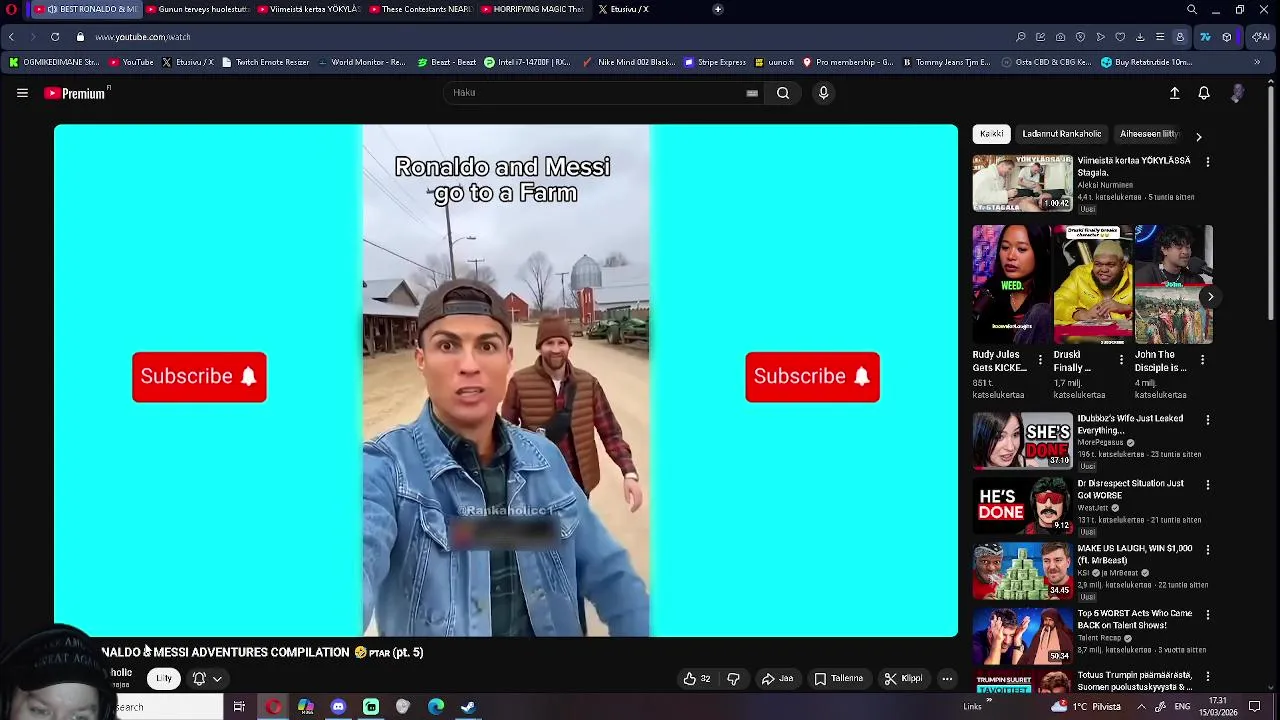Open the Twitch Emote Resizer bookmark

[x=265, y=62]
